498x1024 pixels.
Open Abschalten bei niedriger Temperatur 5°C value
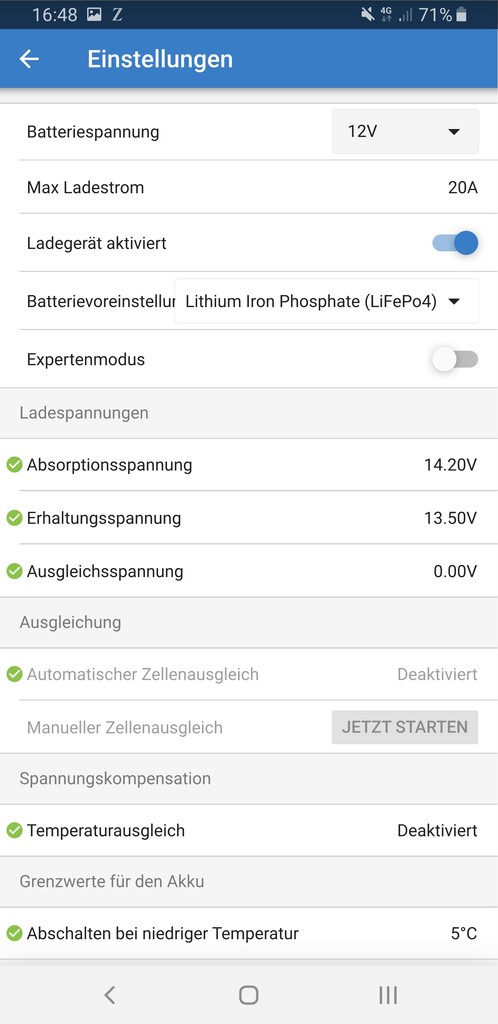click(463, 934)
